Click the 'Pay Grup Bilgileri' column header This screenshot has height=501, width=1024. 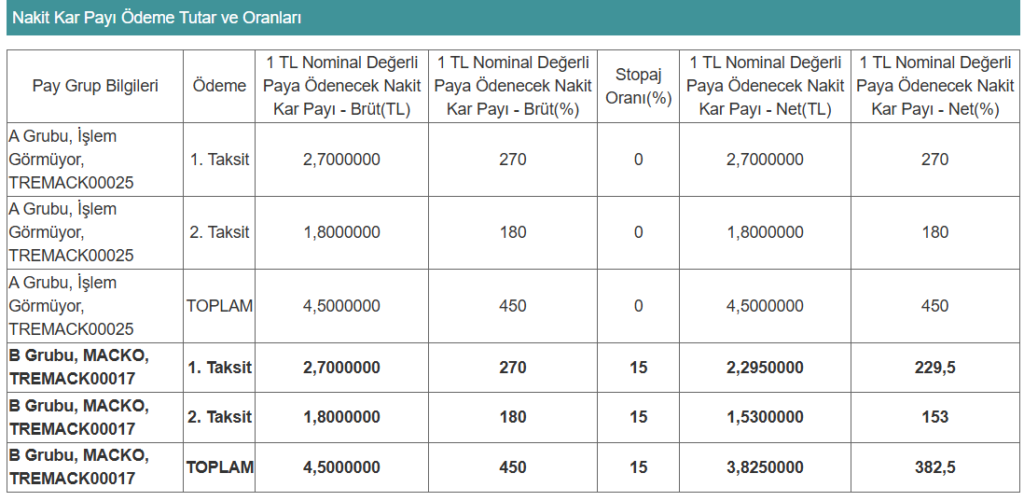[95, 86]
